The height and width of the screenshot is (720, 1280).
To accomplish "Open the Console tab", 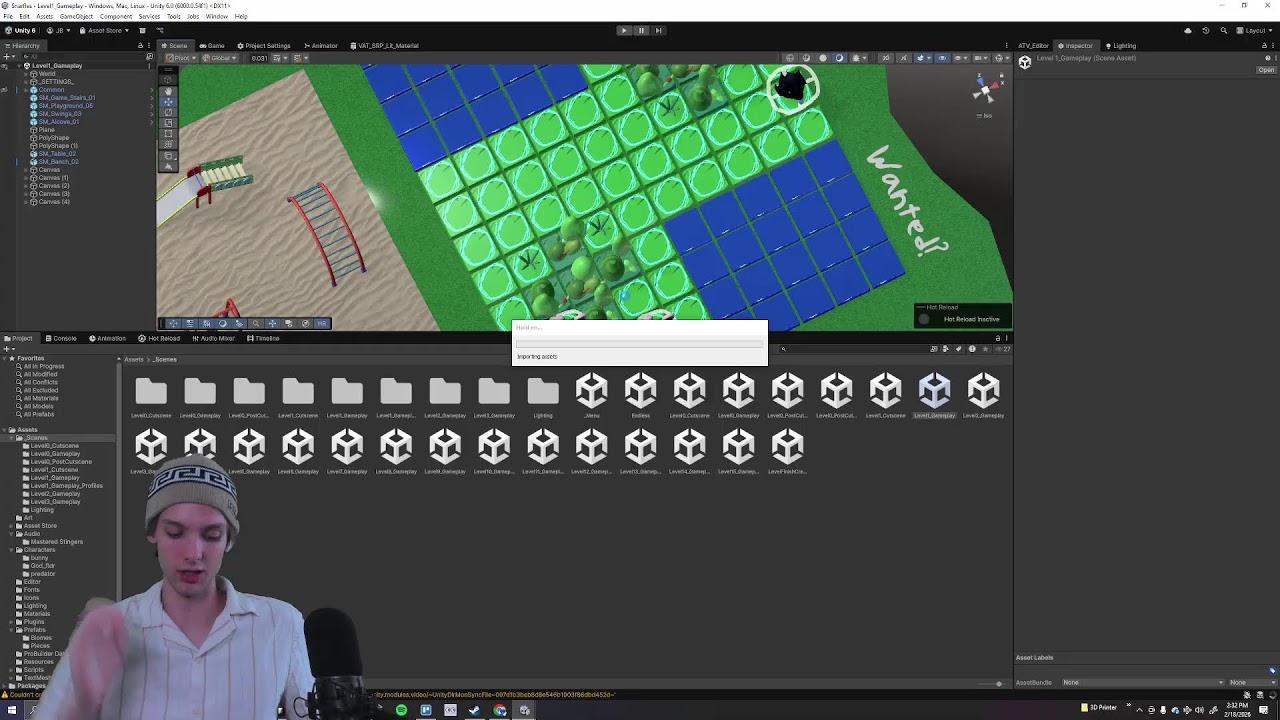I will click(x=60, y=338).
